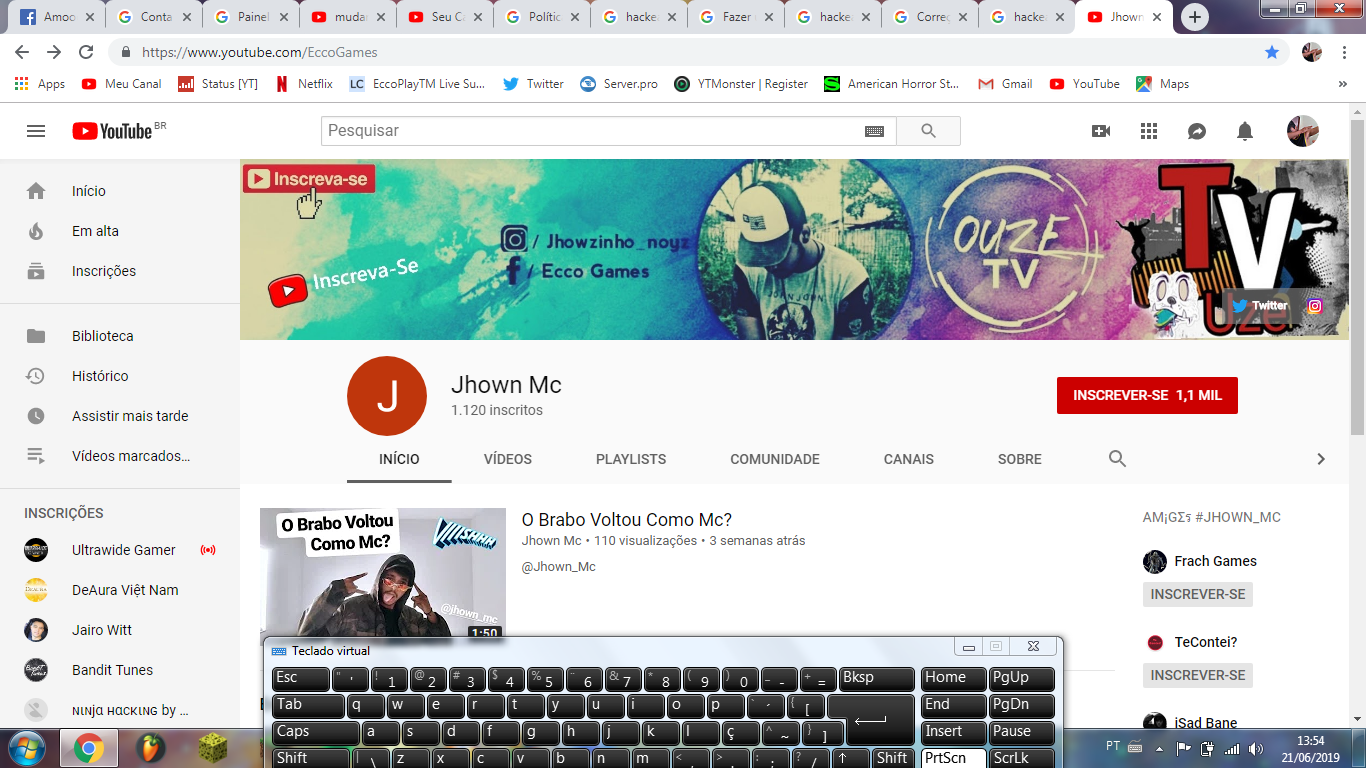
Task: Switch to the CANAIS tab
Action: coord(909,459)
